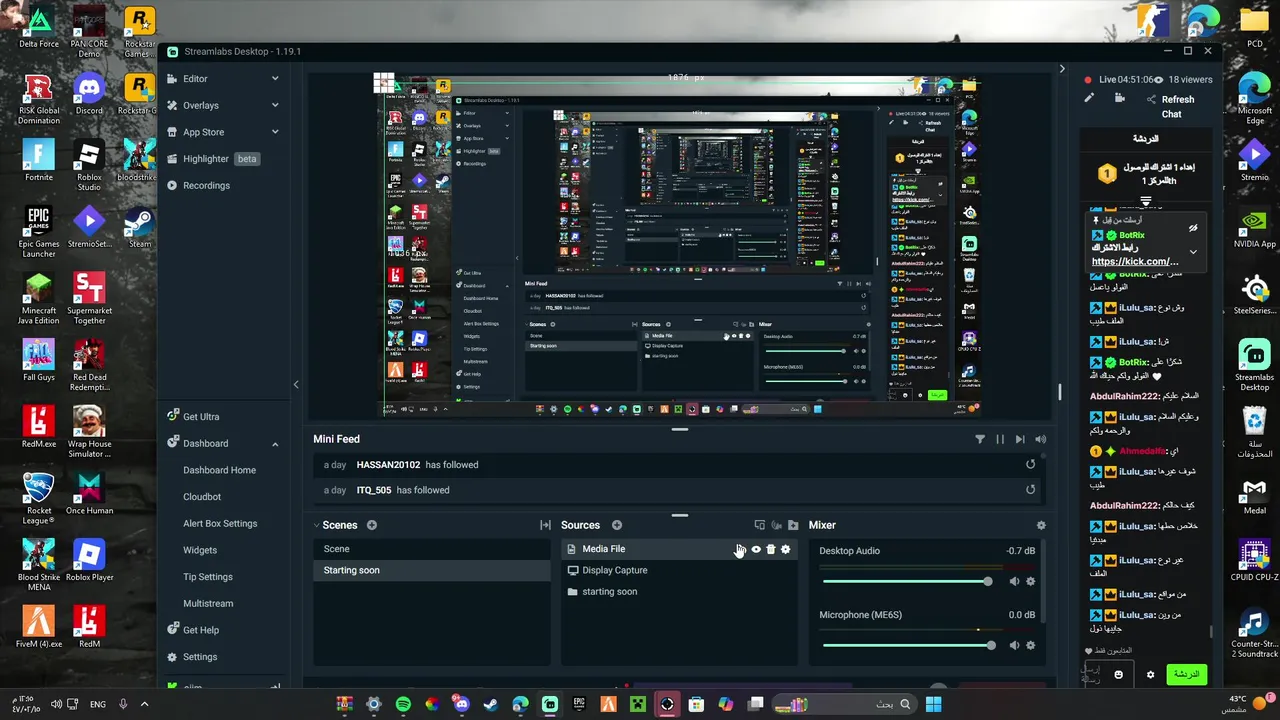Open the scene transitions icon beside Scenes
Viewport: 1280px width, 720px height.
[x=545, y=525]
